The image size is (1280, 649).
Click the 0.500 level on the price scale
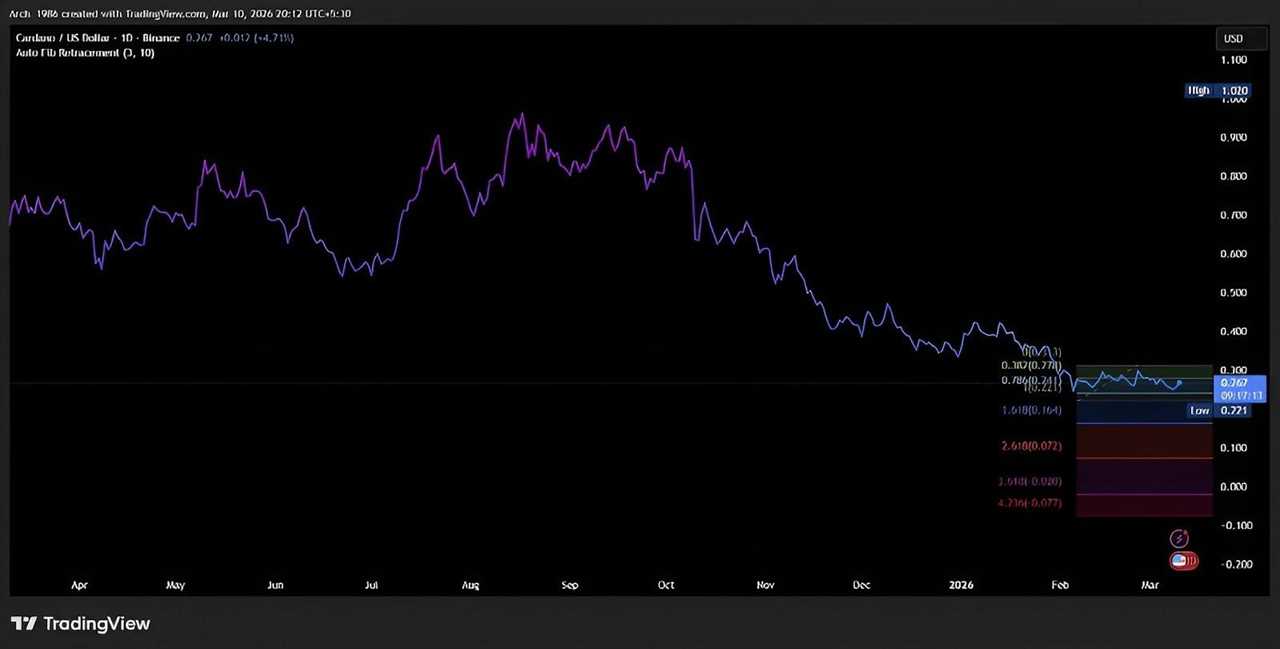1233,292
